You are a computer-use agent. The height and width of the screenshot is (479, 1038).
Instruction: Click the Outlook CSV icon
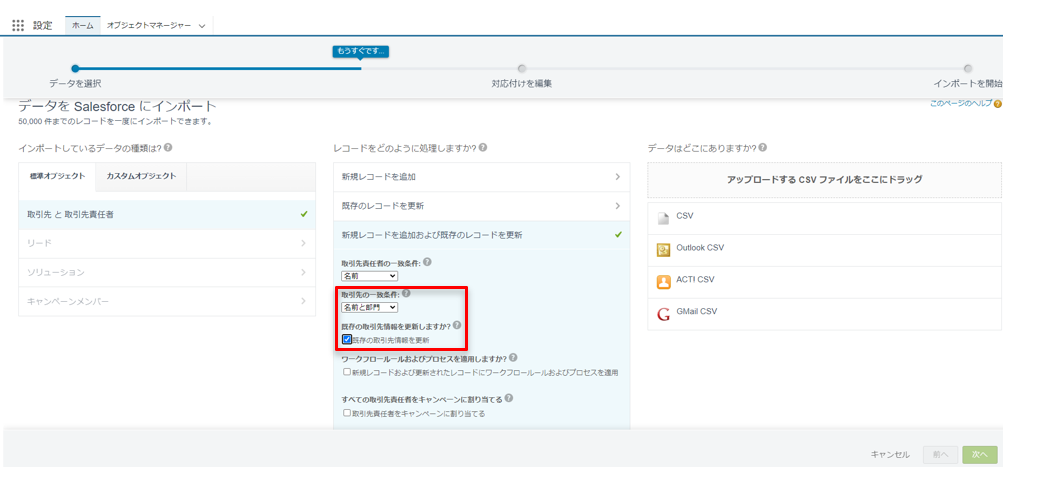(663, 250)
